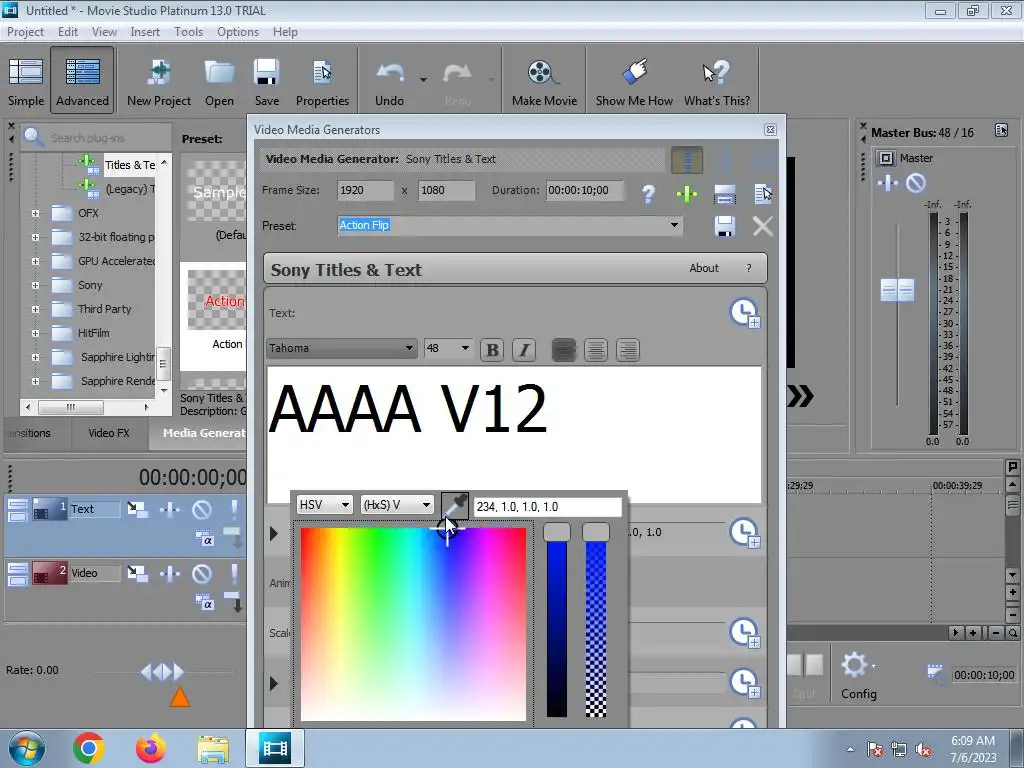This screenshot has width=1024, height=768.
Task: Mute the Master bus
Action: click(x=916, y=183)
